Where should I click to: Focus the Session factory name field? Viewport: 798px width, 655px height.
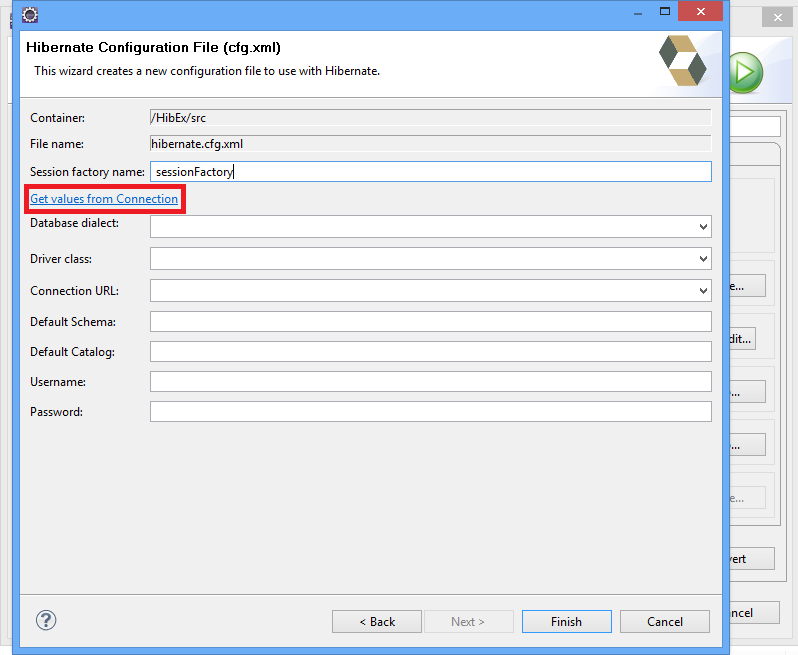[431, 172]
